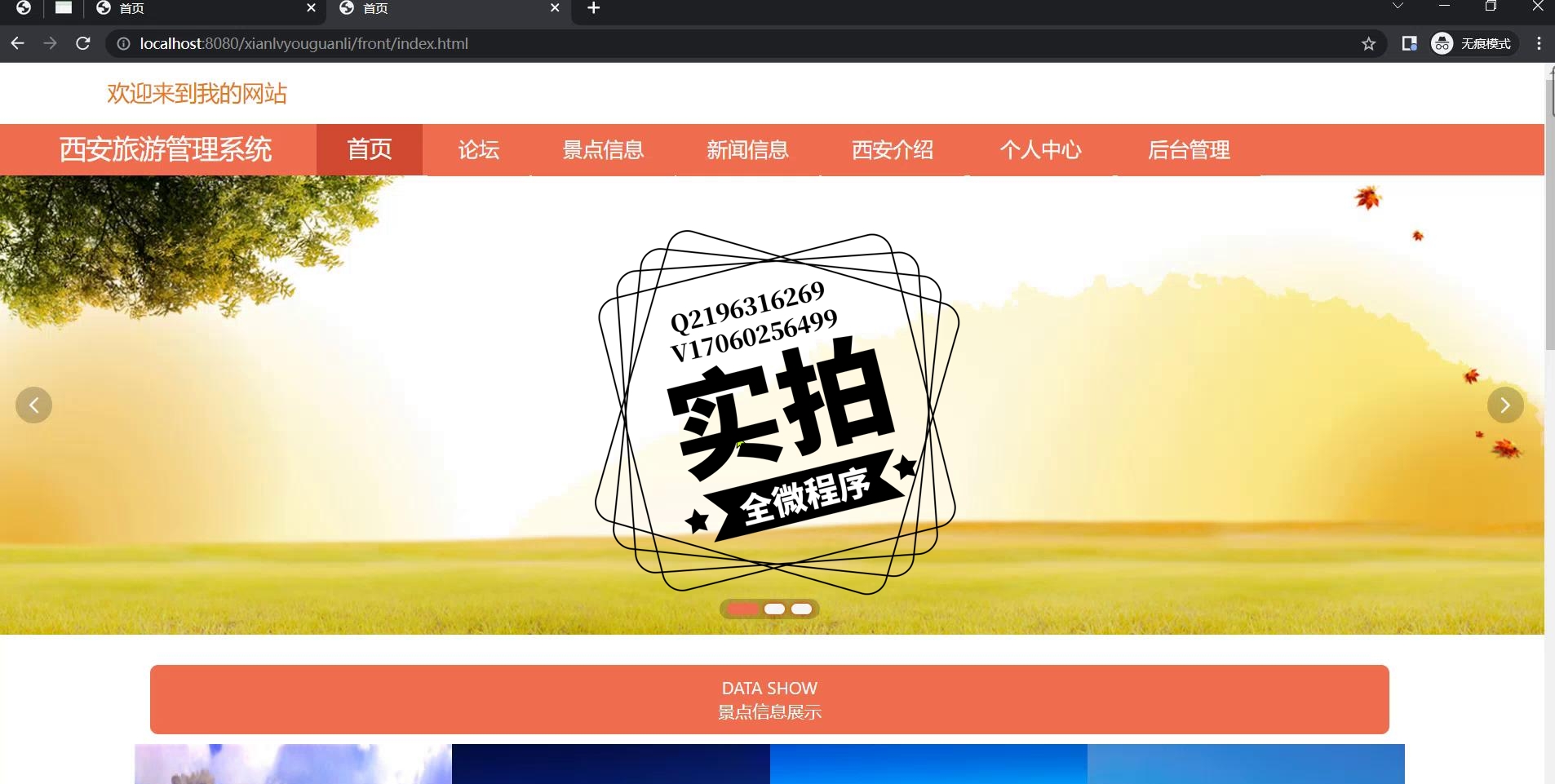Click the DATA SHOW 景点信息展示 banner
1555x784 pixels.
click(769, 699)
